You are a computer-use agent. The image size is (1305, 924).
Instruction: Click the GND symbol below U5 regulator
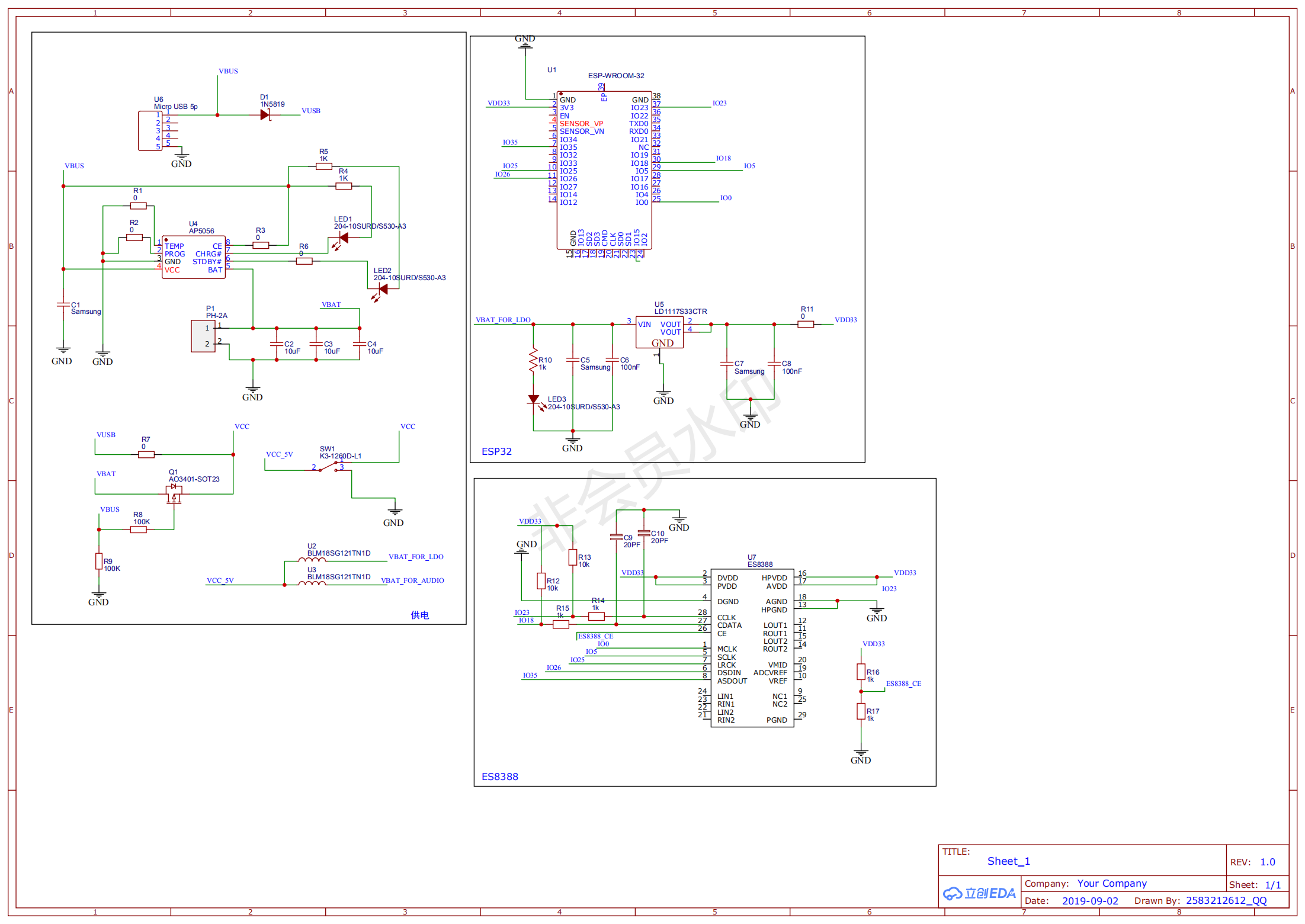(663, 397)
